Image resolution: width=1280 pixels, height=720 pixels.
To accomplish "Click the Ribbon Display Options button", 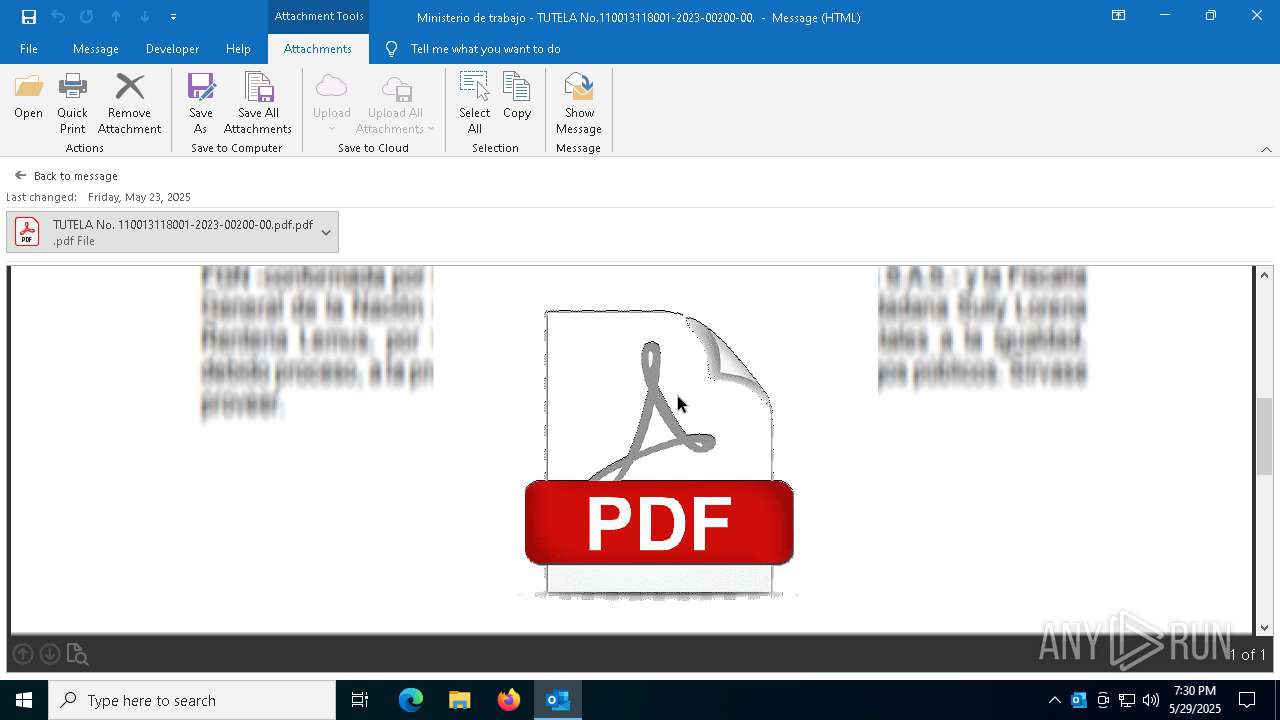I will 1119,16.
